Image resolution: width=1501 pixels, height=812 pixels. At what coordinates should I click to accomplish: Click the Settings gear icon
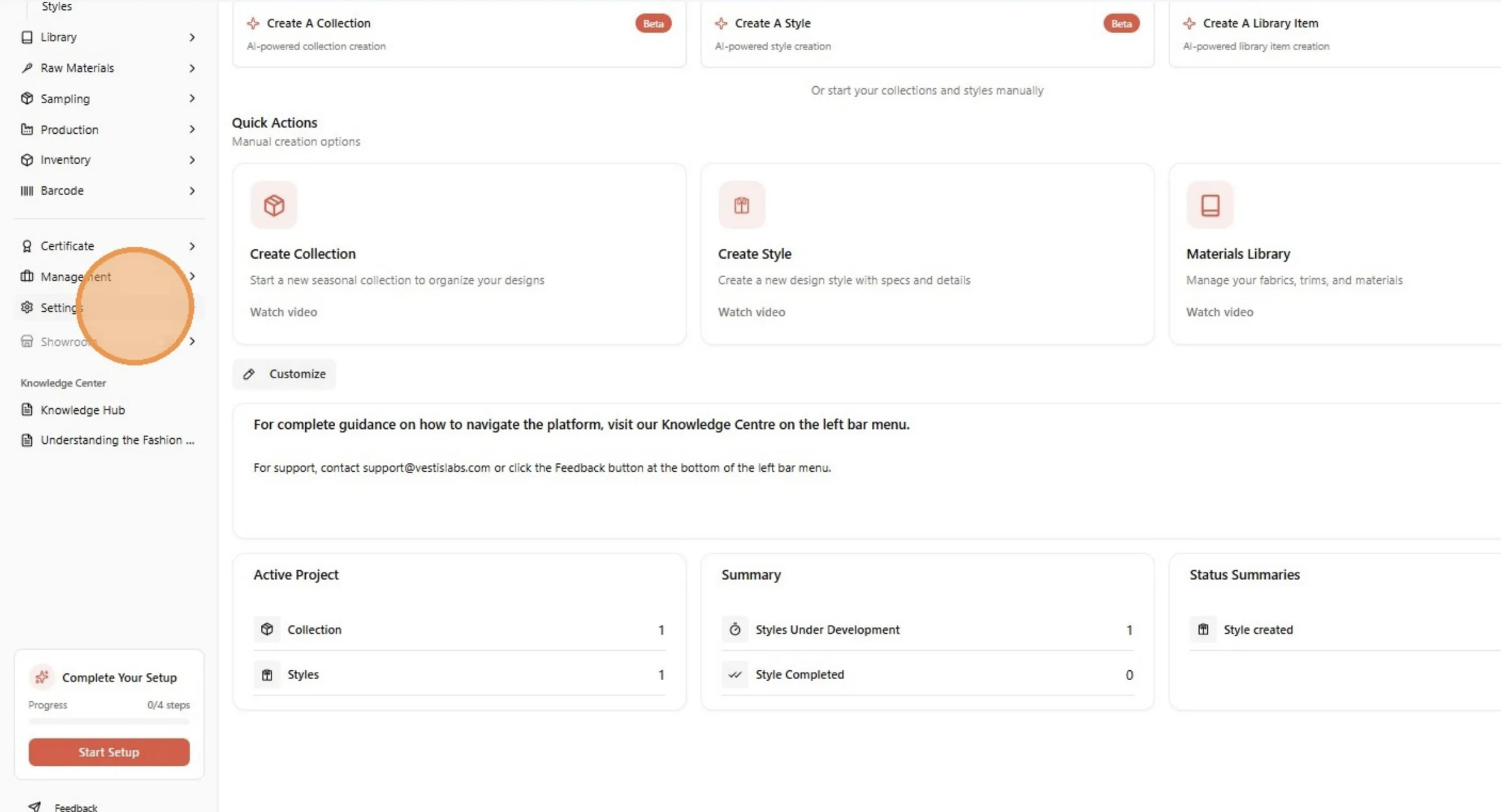click(27, 308)
